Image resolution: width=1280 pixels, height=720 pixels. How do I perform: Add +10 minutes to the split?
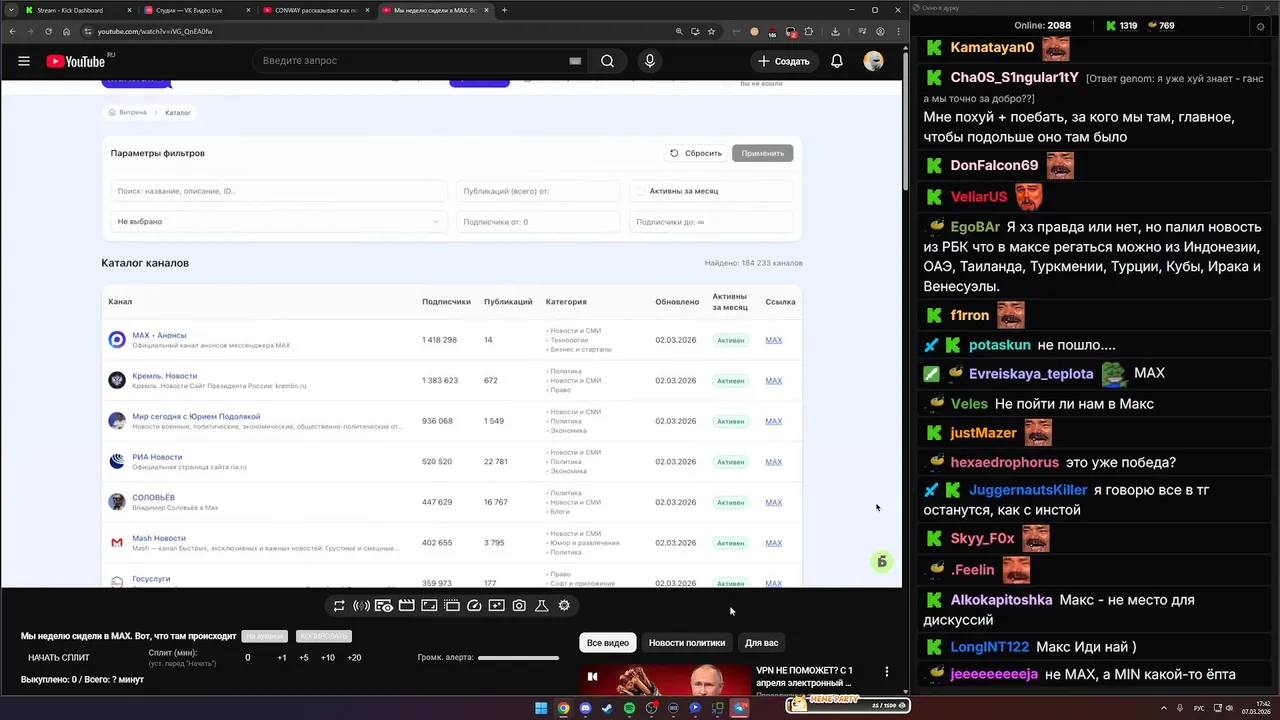pos(328,658)
